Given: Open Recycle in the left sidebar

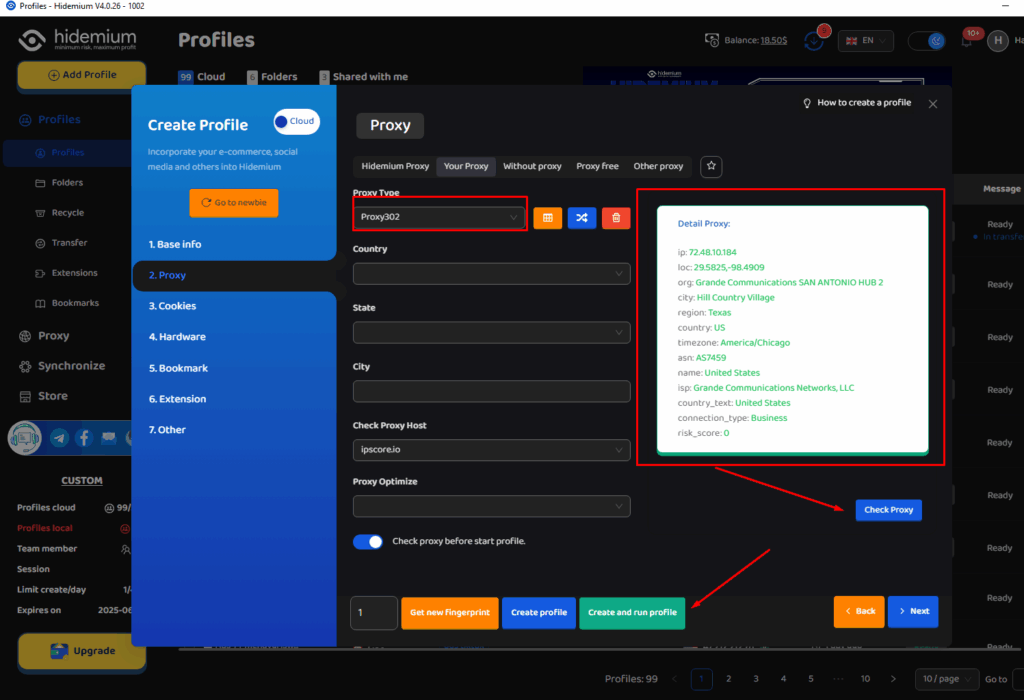Looking at the screenshot, I should [x=67, y=213].
